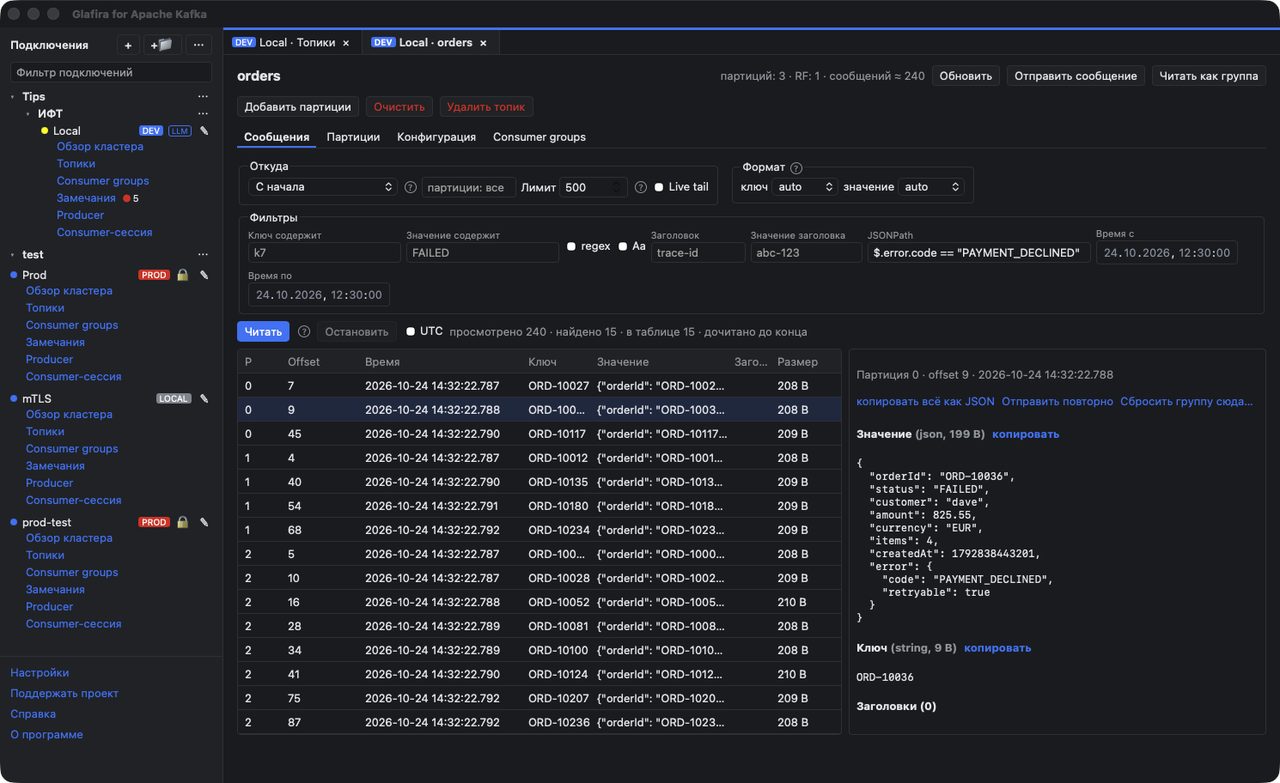This screenshot has width=1280, height=783.
Task: Add a new connection with the plus icon
Action: pyautogui.click(x=128, y=45)
